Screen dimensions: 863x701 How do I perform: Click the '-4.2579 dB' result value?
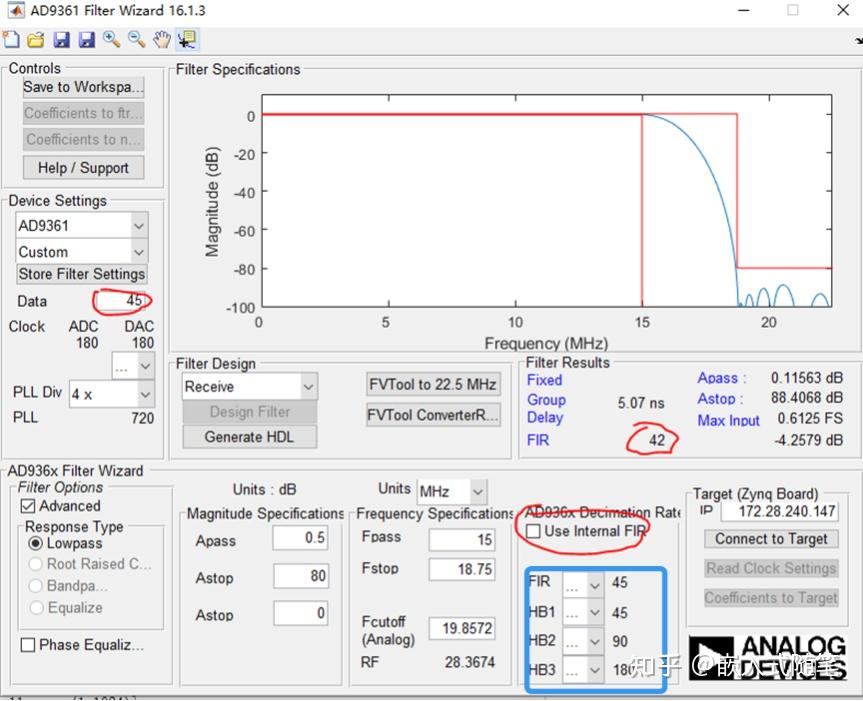click(x=809, y=440)
